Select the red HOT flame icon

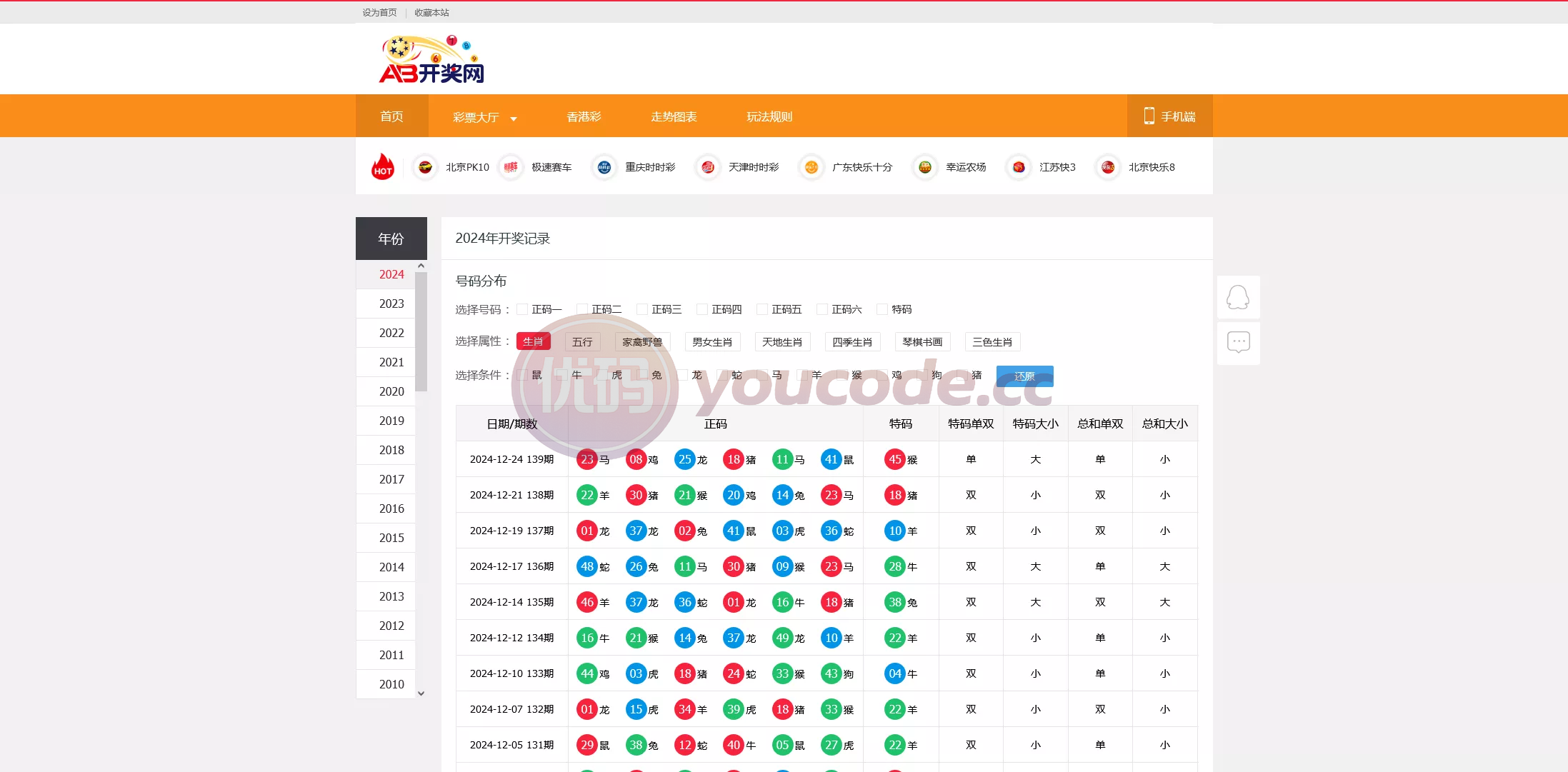(383, 167)
